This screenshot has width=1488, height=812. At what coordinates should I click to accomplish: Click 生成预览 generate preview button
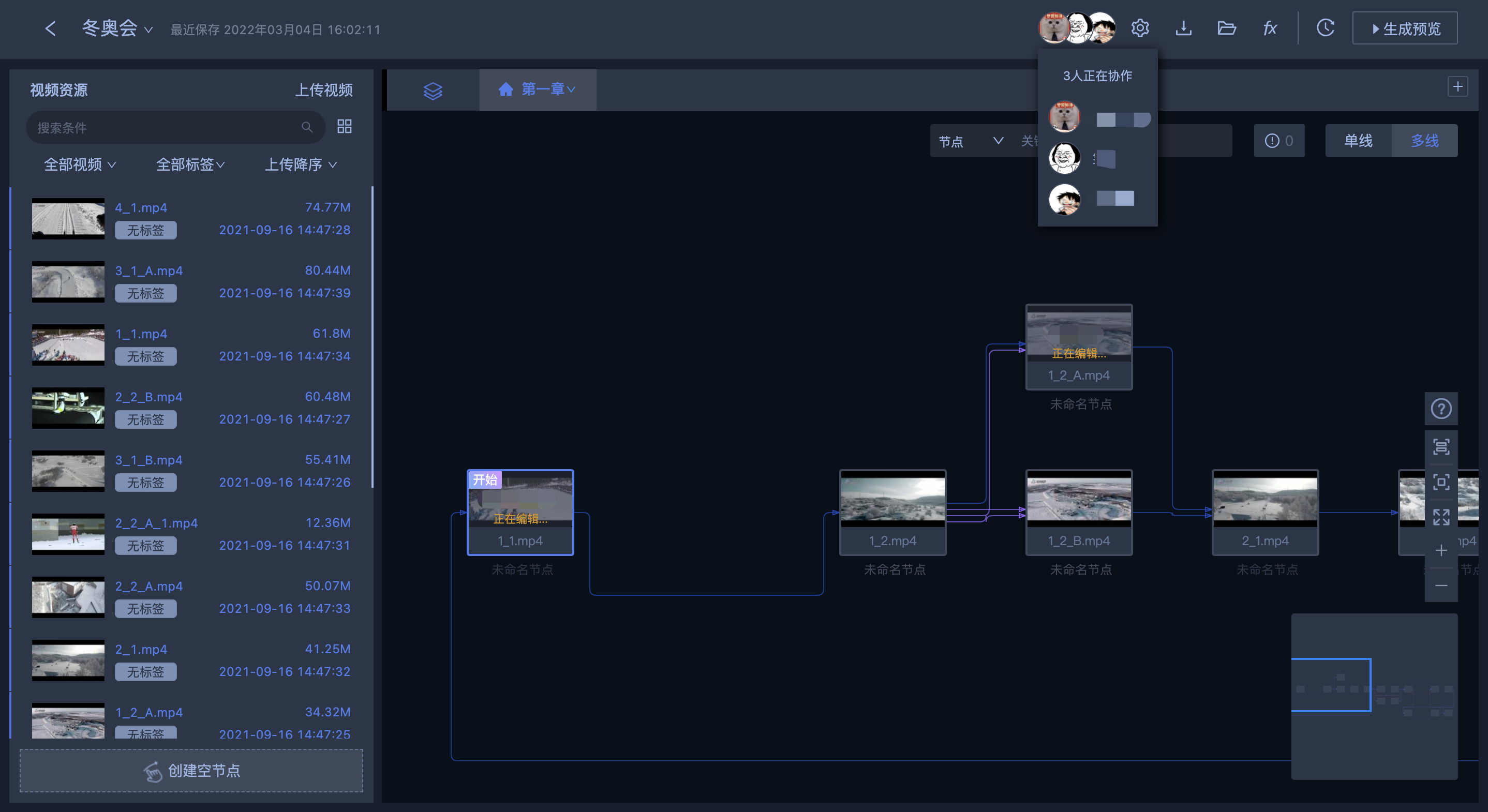[x=1404, y=28]
